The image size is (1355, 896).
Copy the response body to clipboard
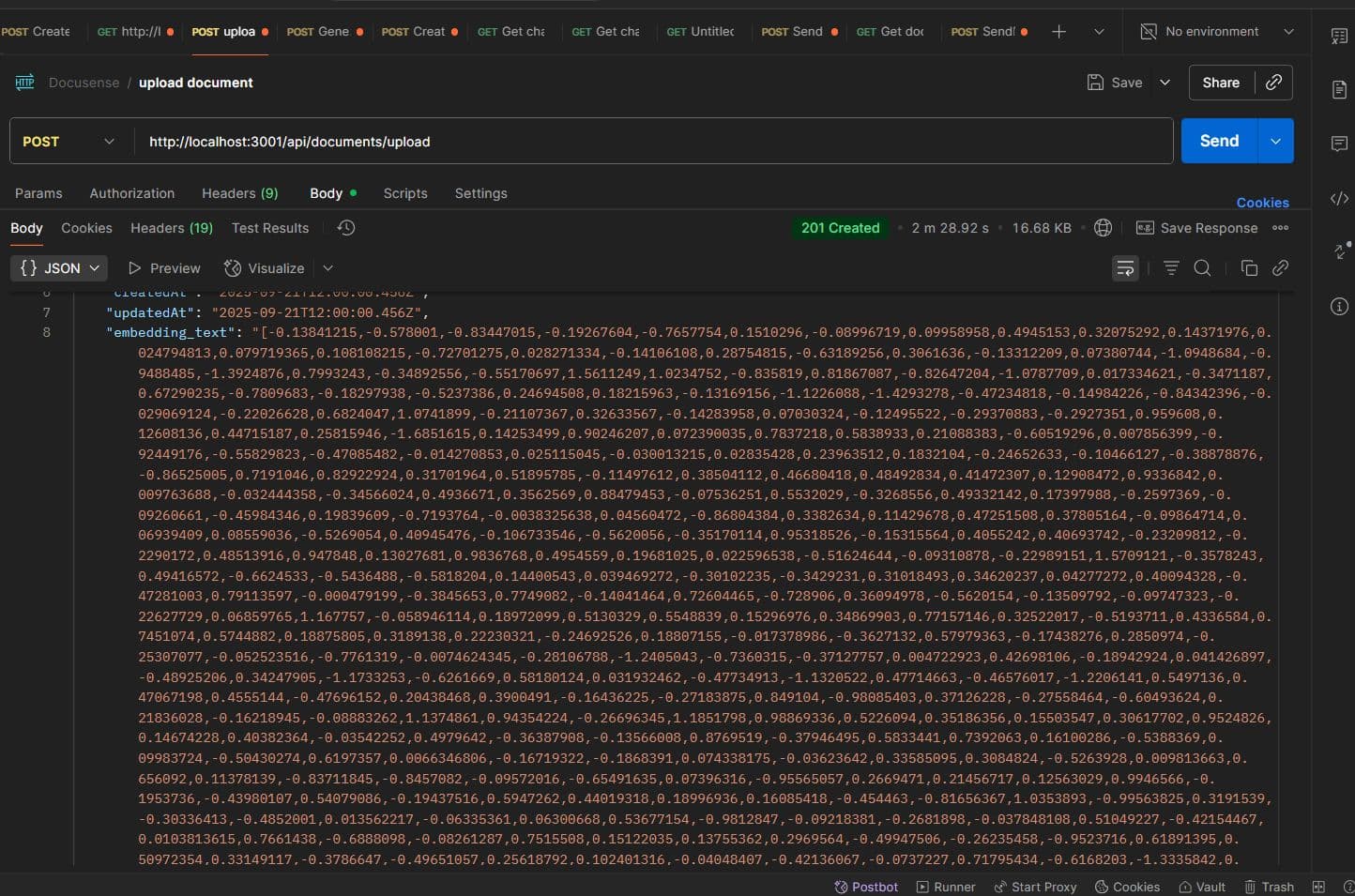click(x=1249, y=268)
